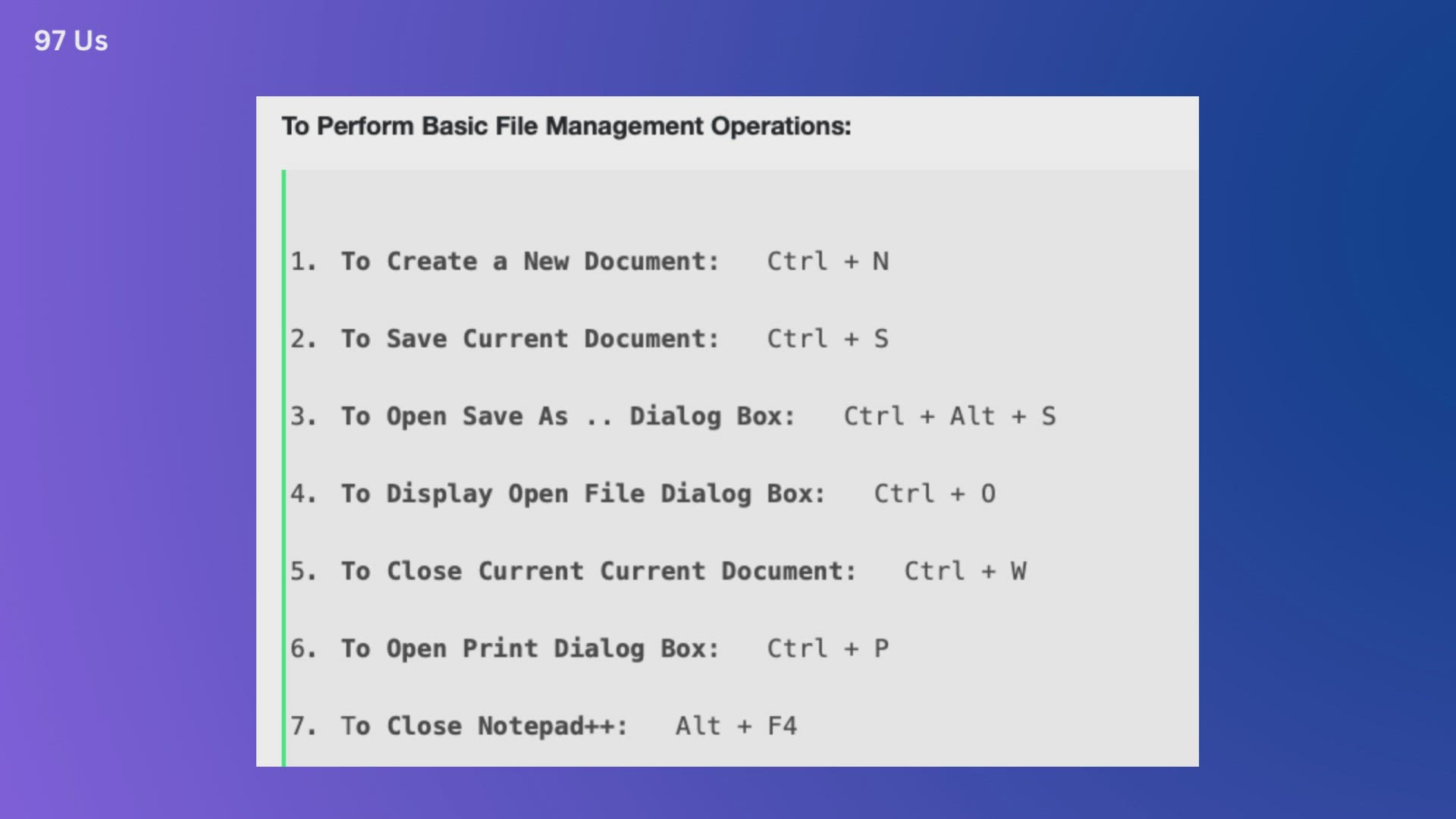The height and width of the screenshot is (819, 1456).
Task: Select 'To Save Current Document:' text
Action: point(529,338)
